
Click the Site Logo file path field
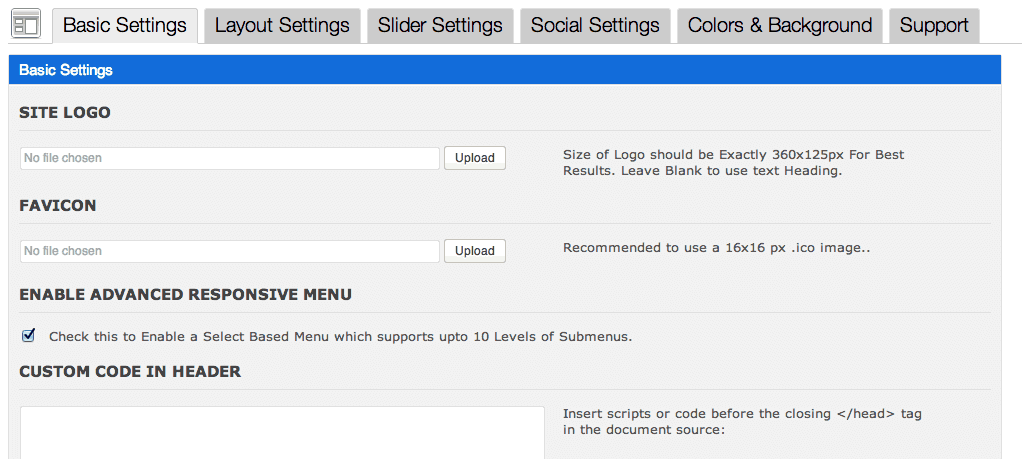tap(230, 158)
